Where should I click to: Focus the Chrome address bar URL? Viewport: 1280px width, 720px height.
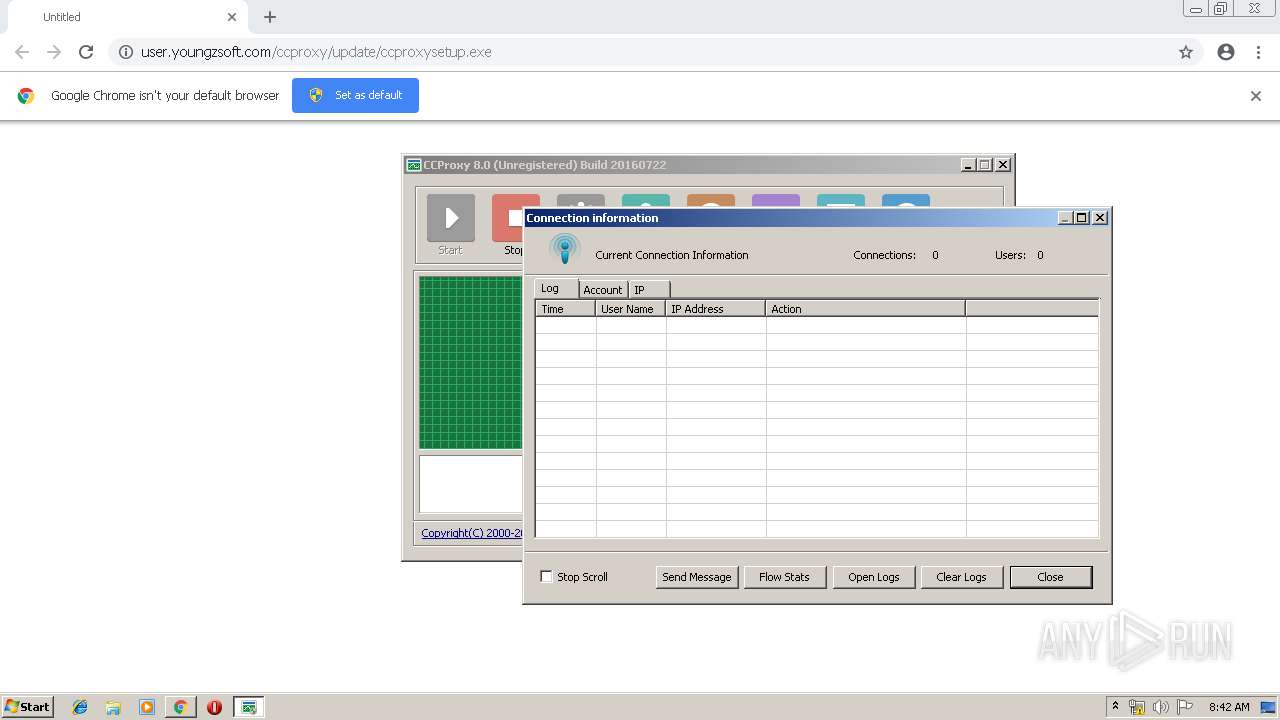[316, 52]
